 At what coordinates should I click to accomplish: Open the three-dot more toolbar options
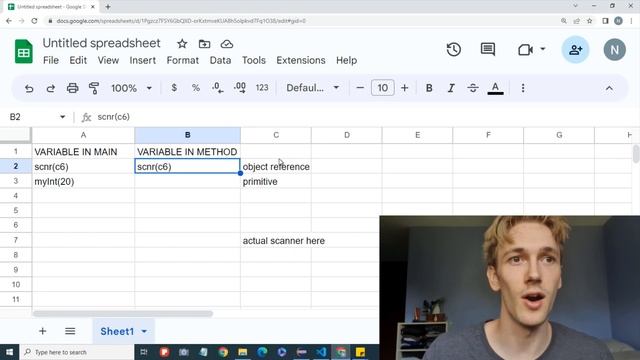point(523,88)
